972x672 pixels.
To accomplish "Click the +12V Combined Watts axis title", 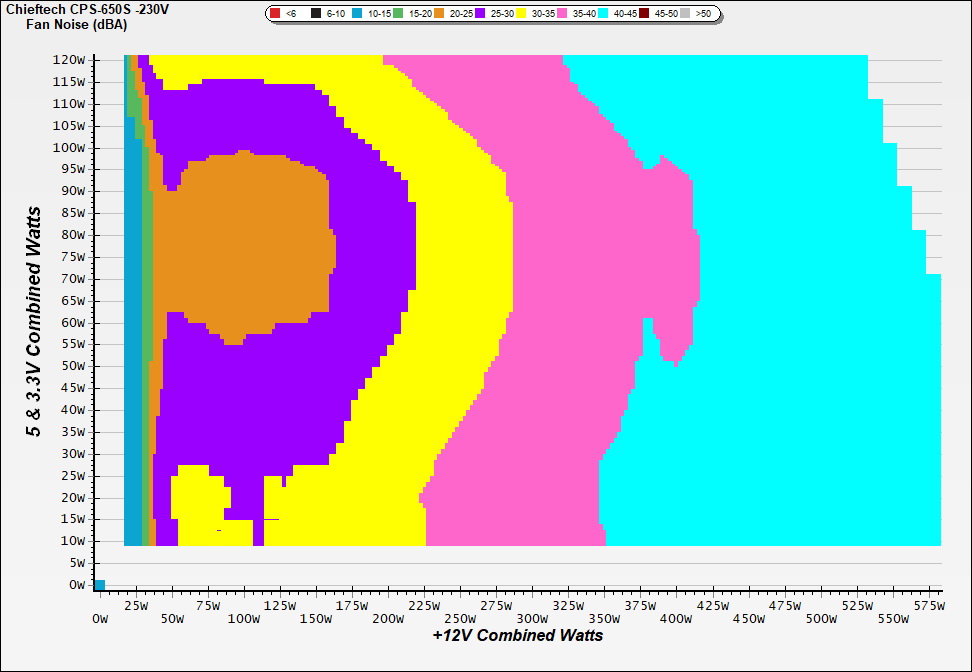I will 517,635.
